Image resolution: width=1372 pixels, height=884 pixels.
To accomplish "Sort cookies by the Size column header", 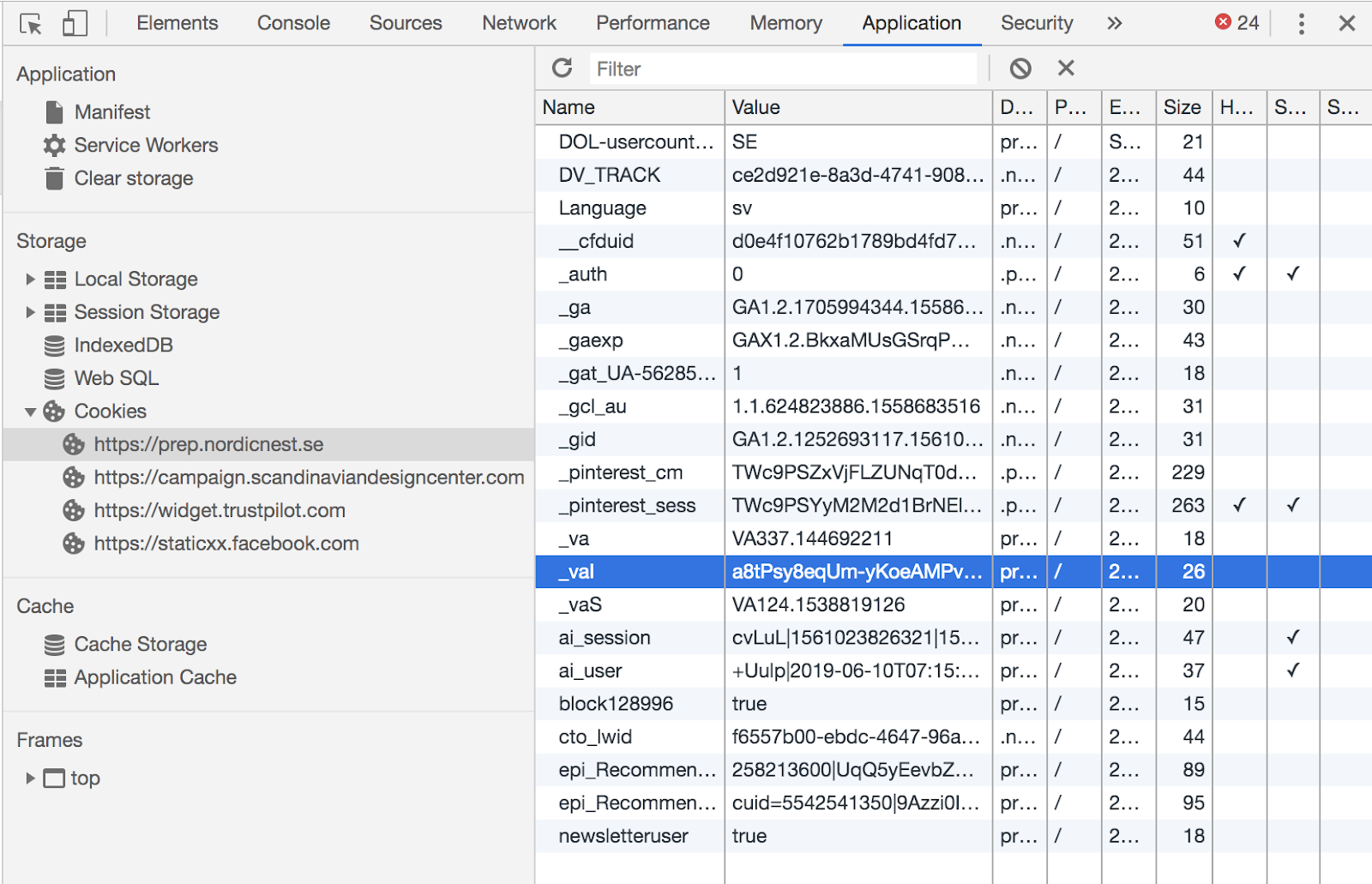I will [x=1183, y=107].
